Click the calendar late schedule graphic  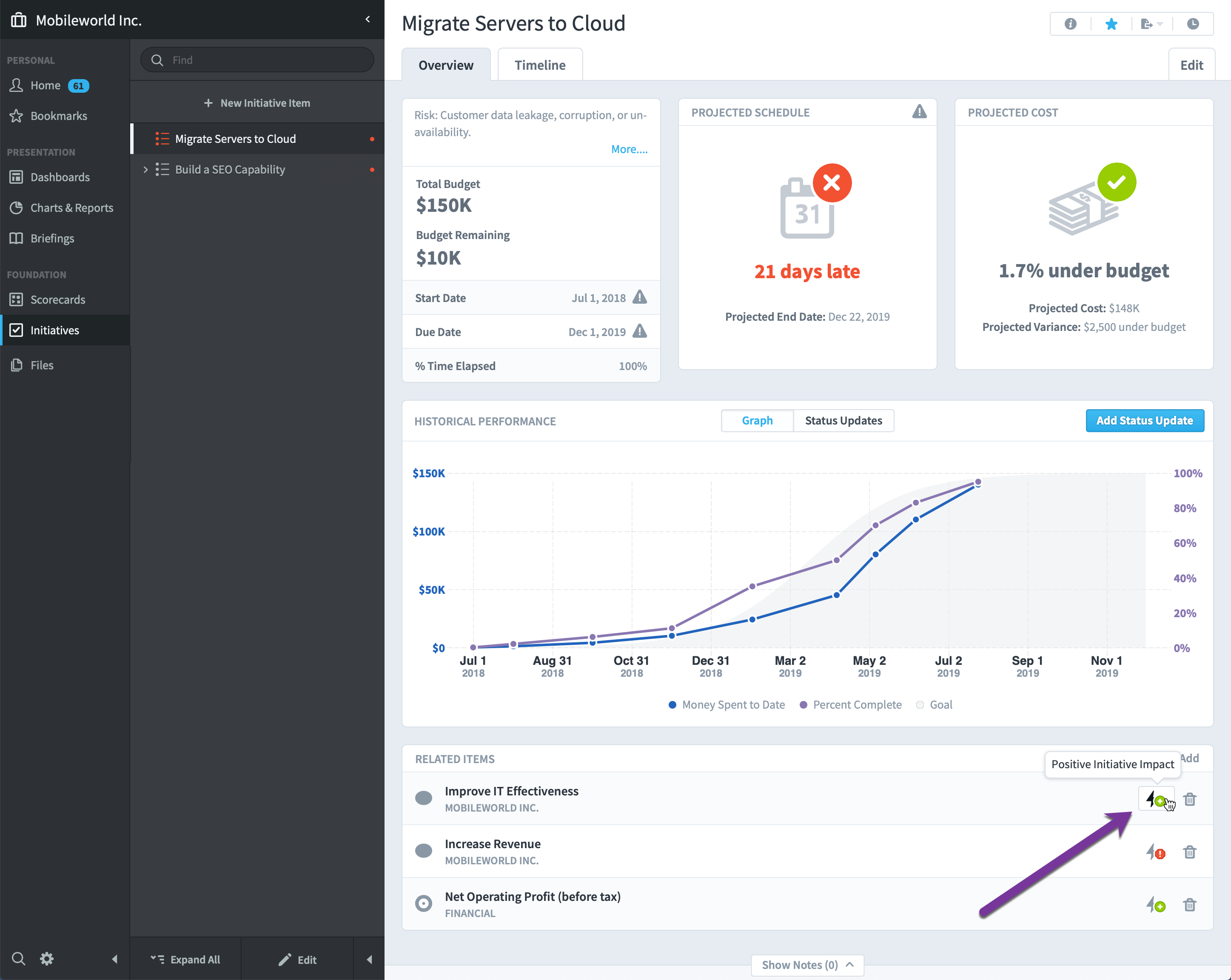pos(815,202)
